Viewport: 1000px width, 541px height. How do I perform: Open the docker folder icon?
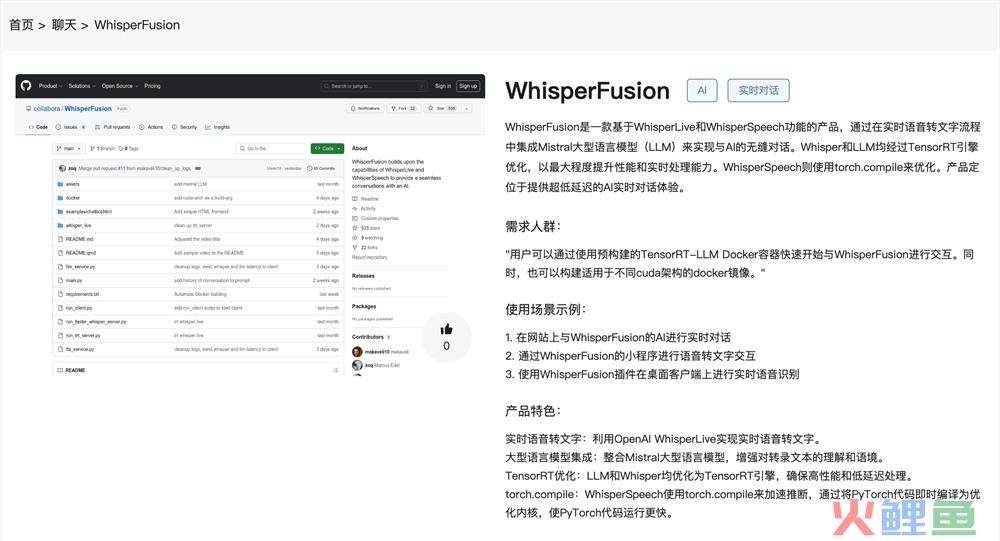(x=61, y=198)
